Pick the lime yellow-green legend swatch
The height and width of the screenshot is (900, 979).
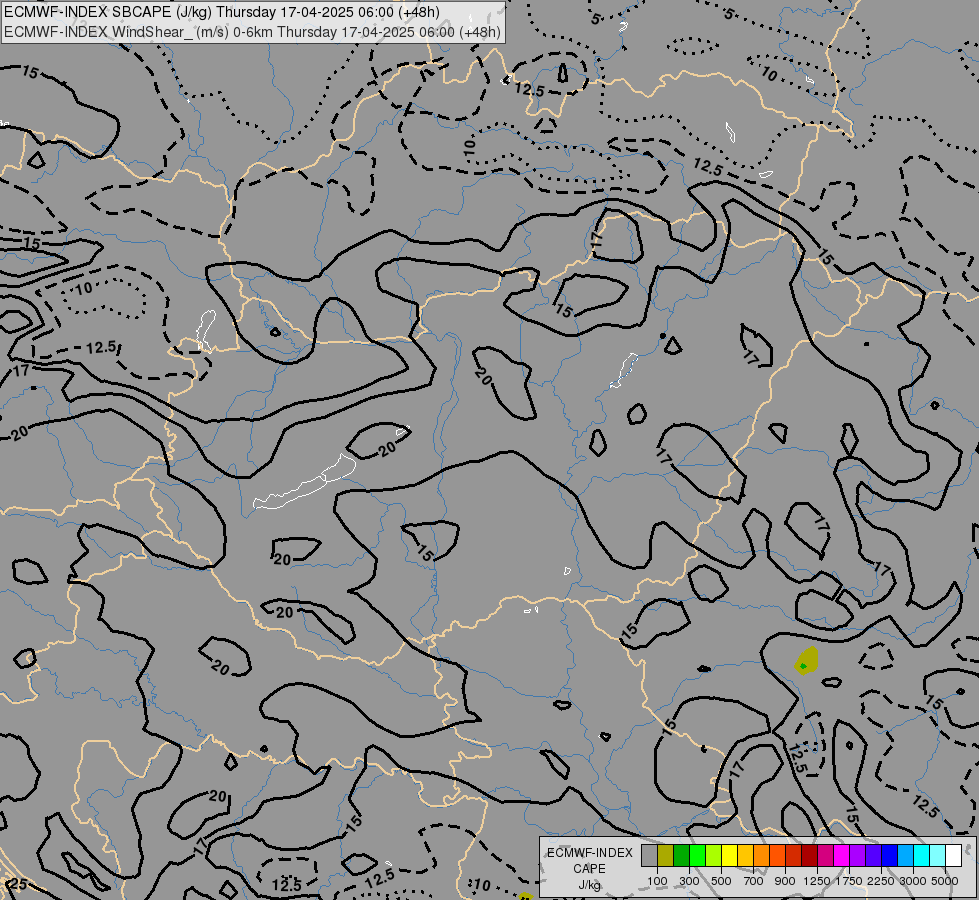(x=714, y=855)
